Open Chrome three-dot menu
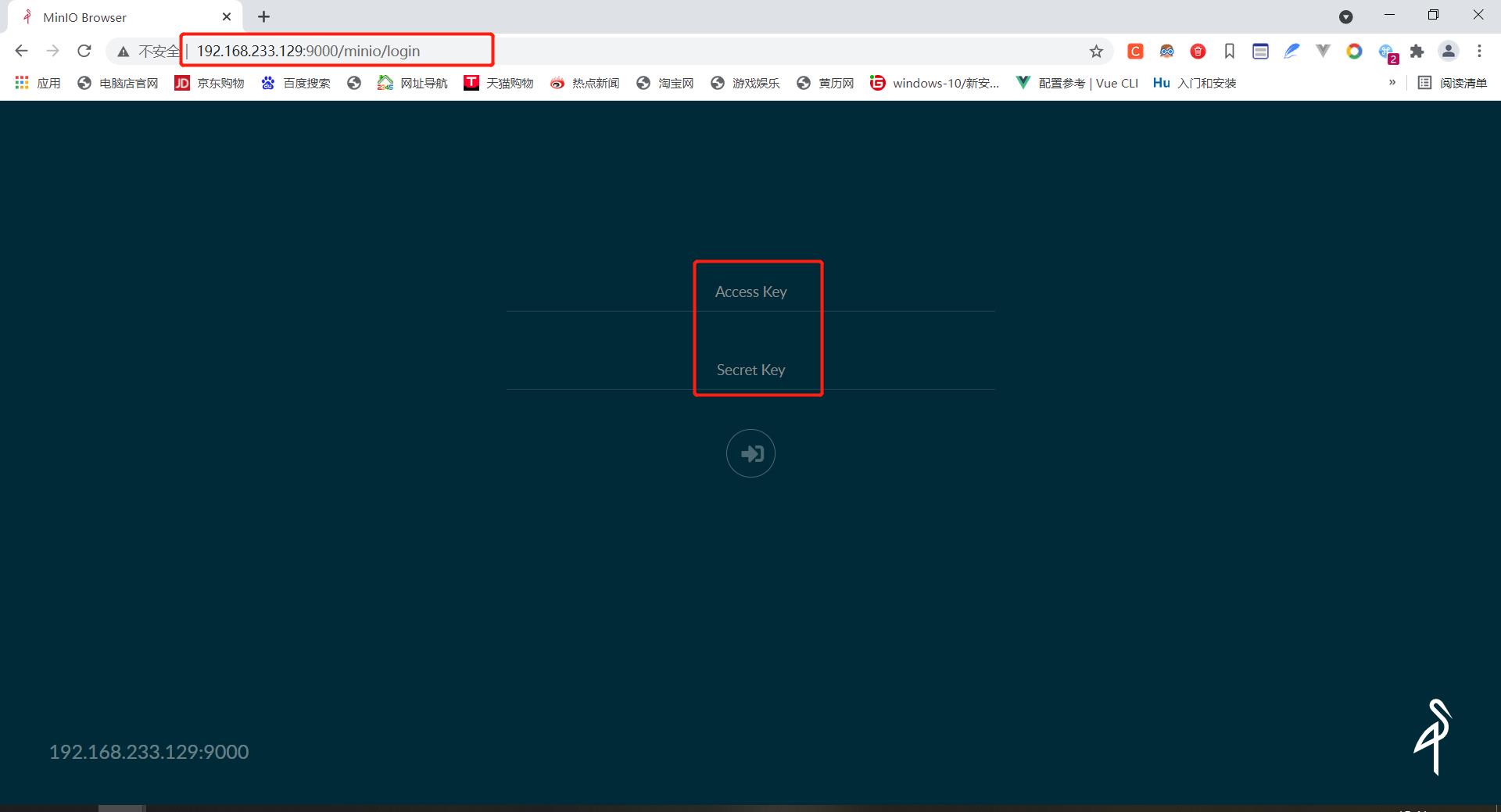The height and width of the screenshot is (812, 1501). (1479, 52)
